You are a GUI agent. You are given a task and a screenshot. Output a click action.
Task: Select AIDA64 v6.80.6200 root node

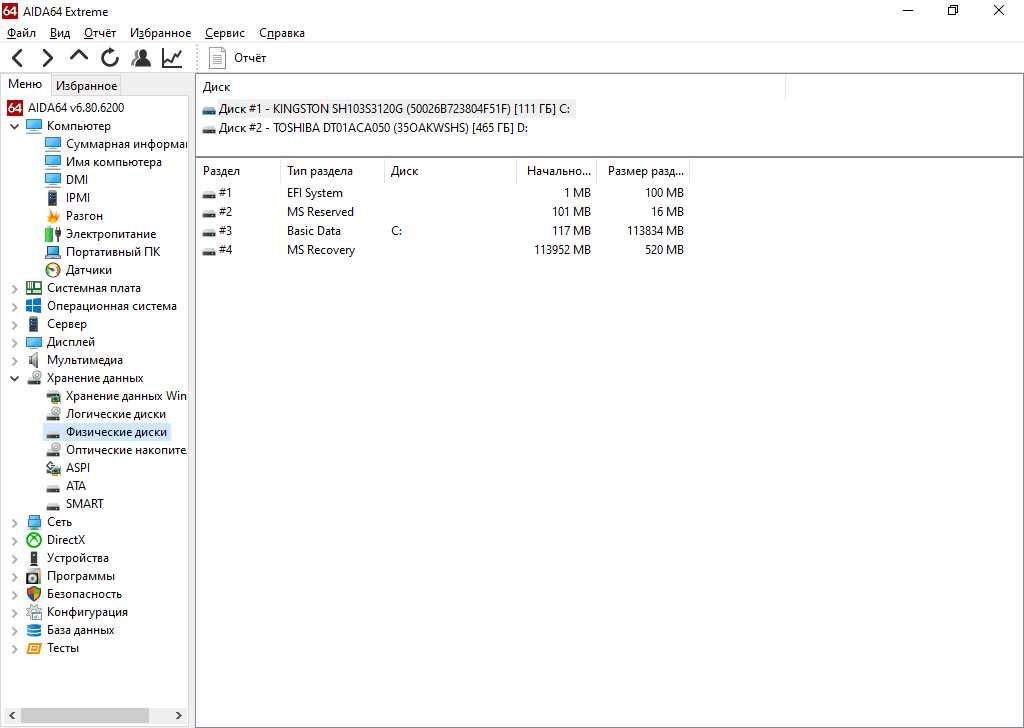[65, 108]
